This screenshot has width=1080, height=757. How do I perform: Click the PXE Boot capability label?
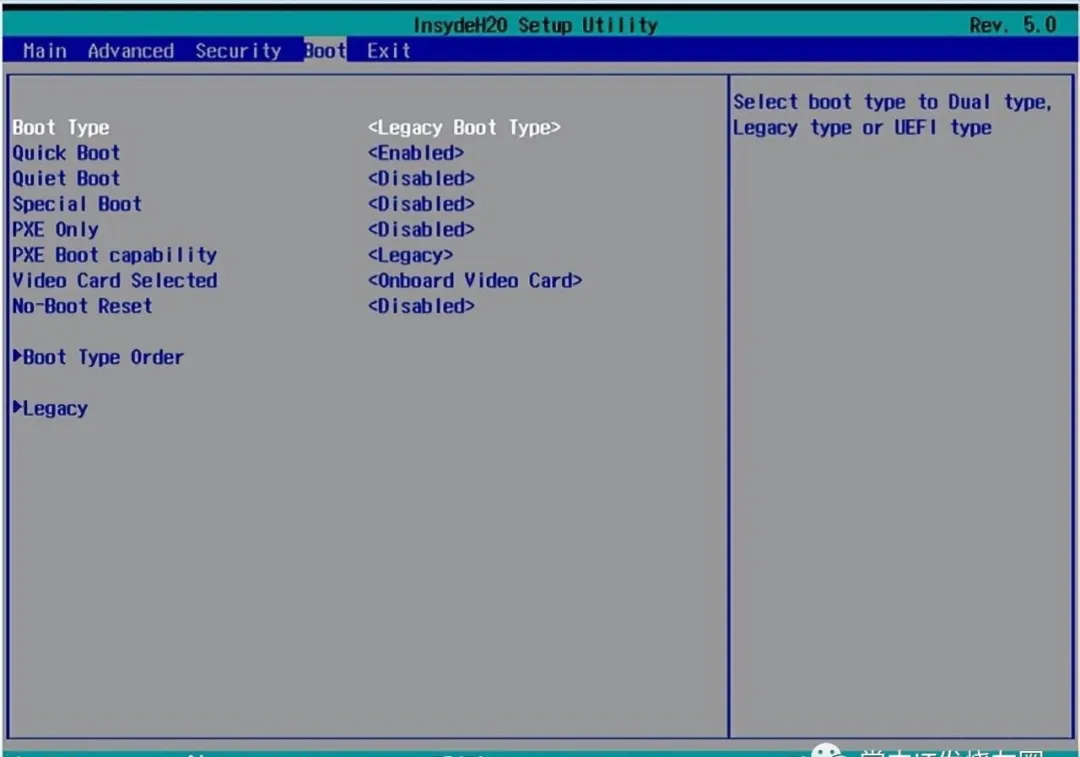pyautogui.click(x=115, y=255)
